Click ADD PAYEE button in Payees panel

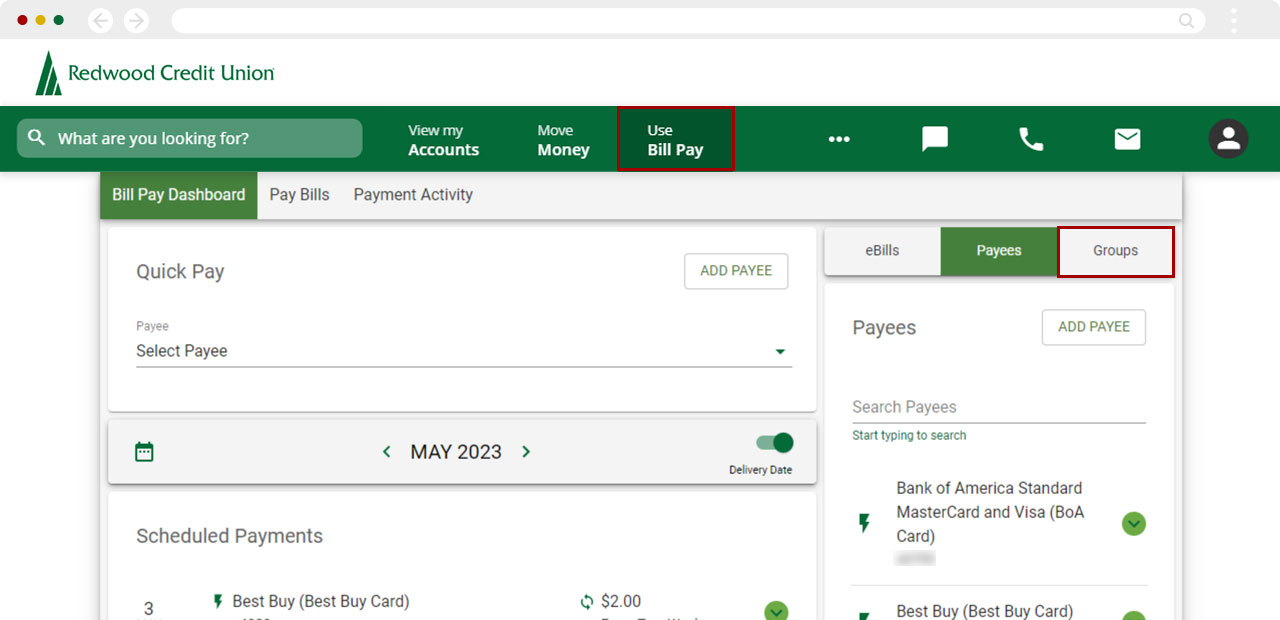tap(1093, 327)
